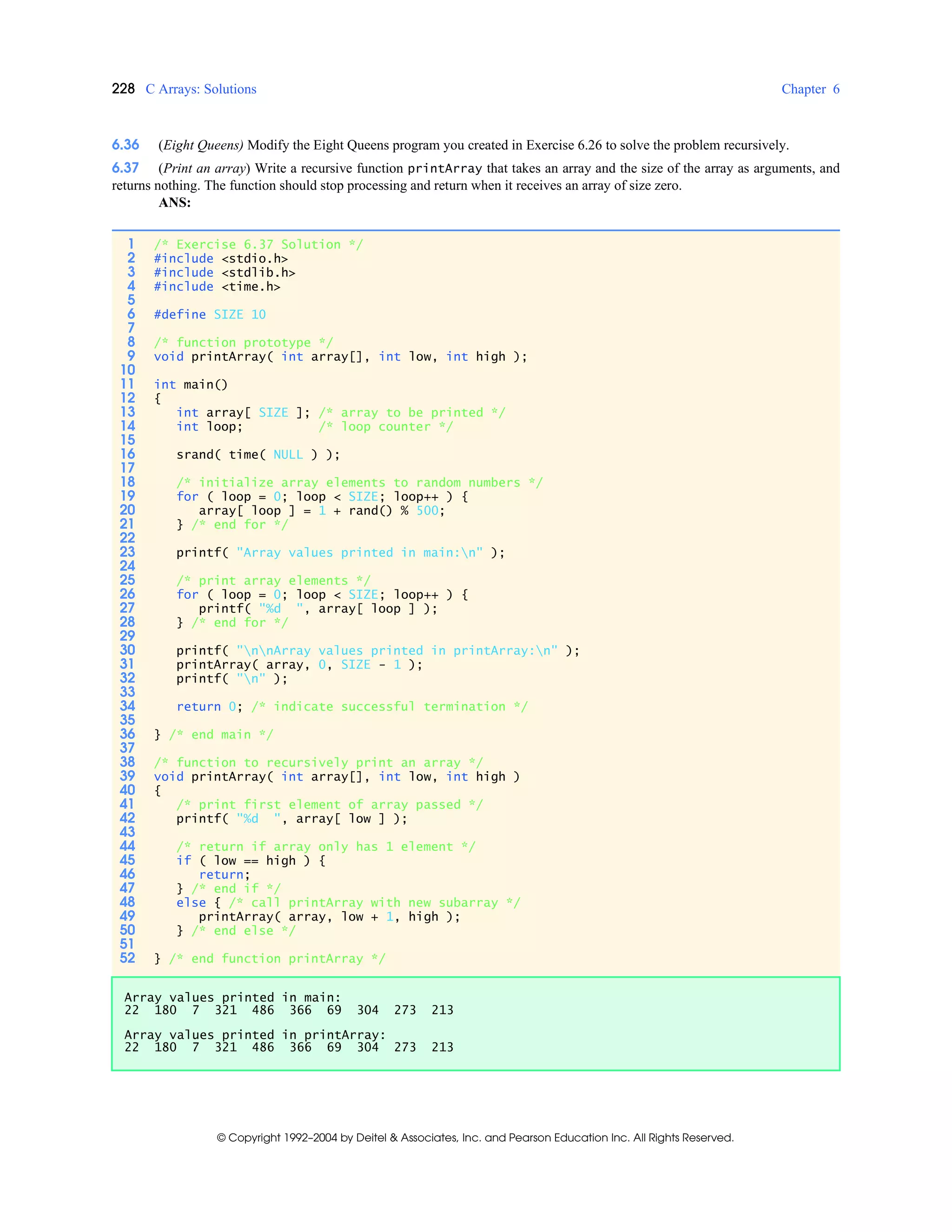This screenshot has height=1232, width=952.
Task: Click the 'loop counter' comment
Action: (386, 426)
